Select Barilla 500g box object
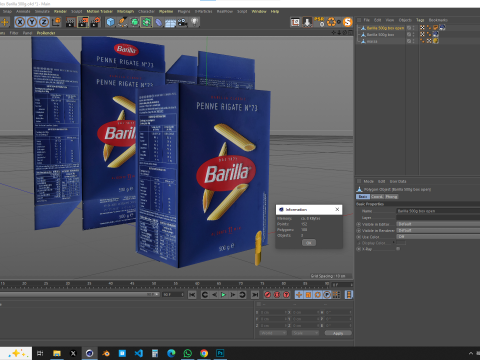The height and width of the screenshot is (360, 480). (380, 35)
